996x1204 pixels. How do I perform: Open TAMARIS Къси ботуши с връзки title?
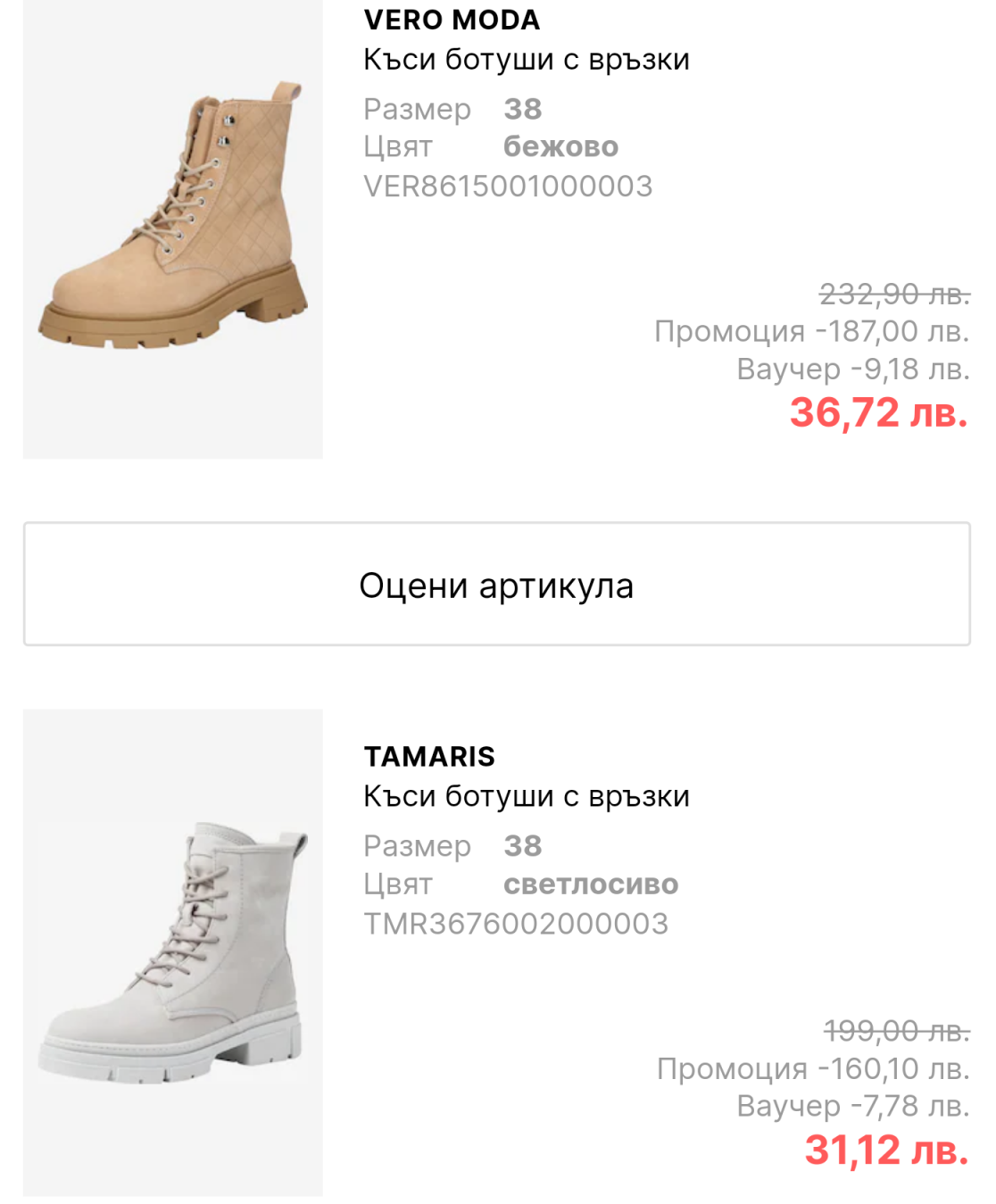click(527, 796)
